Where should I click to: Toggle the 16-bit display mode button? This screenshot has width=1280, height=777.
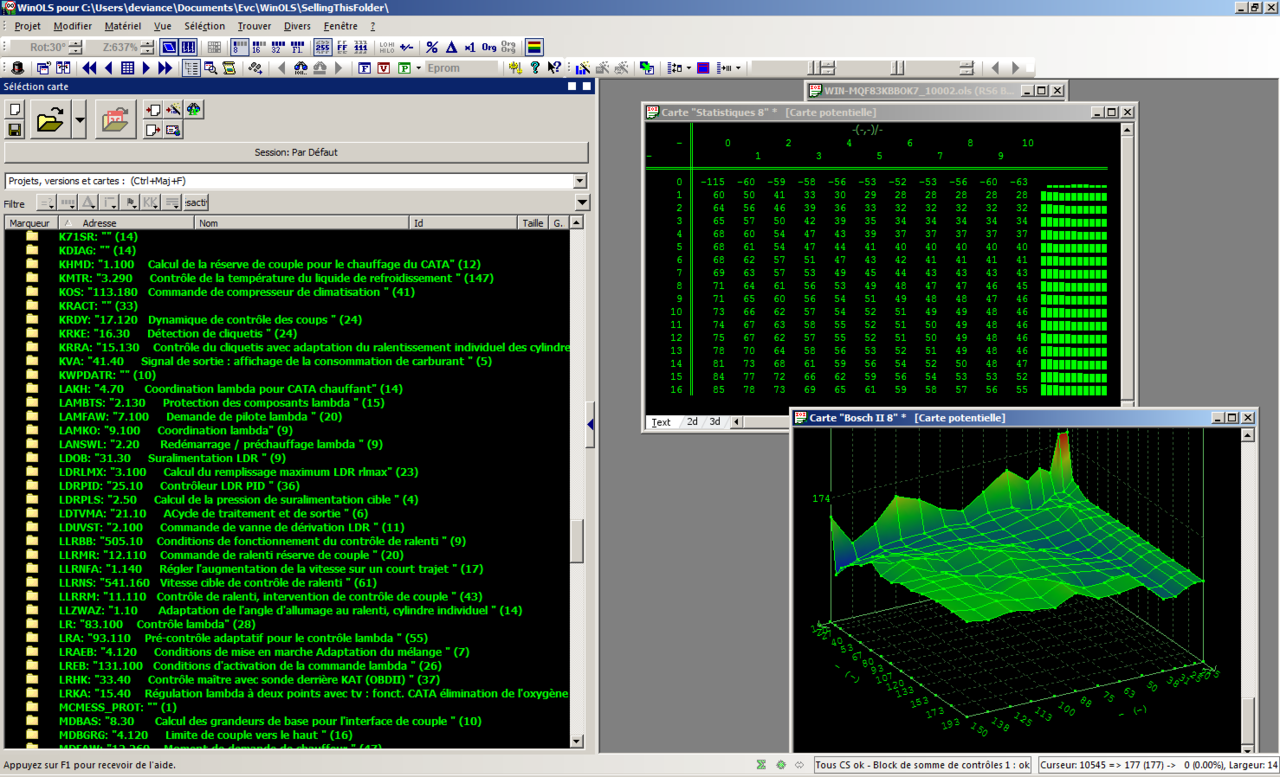coord(259,47)
